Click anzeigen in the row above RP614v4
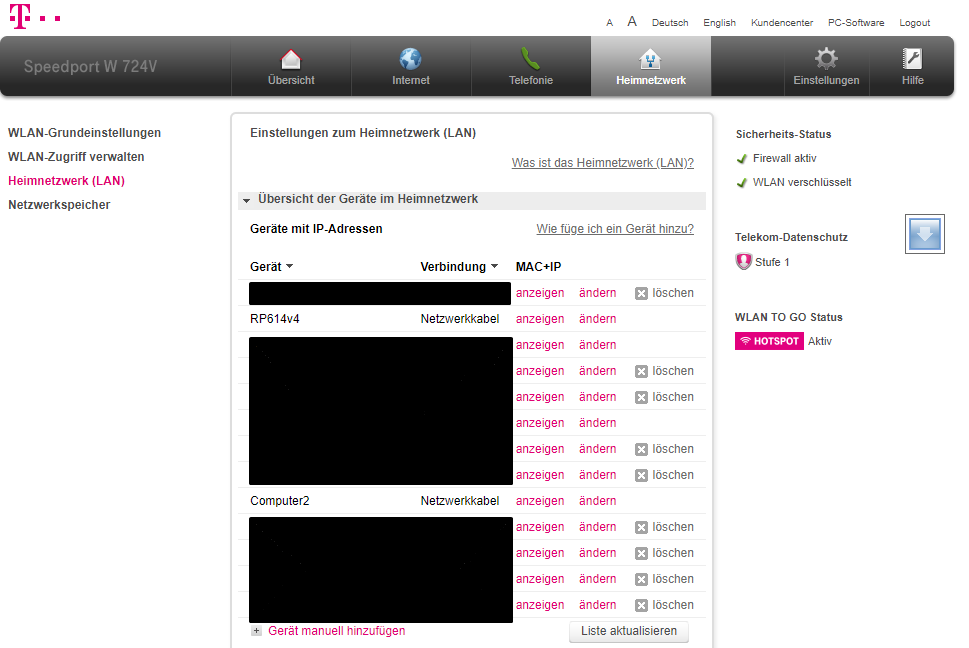This screenshot has width=969, height=648. (540, 293)
